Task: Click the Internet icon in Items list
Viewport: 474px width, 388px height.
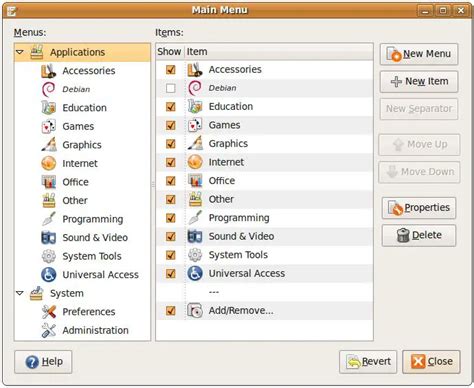Action: [195, 162]
